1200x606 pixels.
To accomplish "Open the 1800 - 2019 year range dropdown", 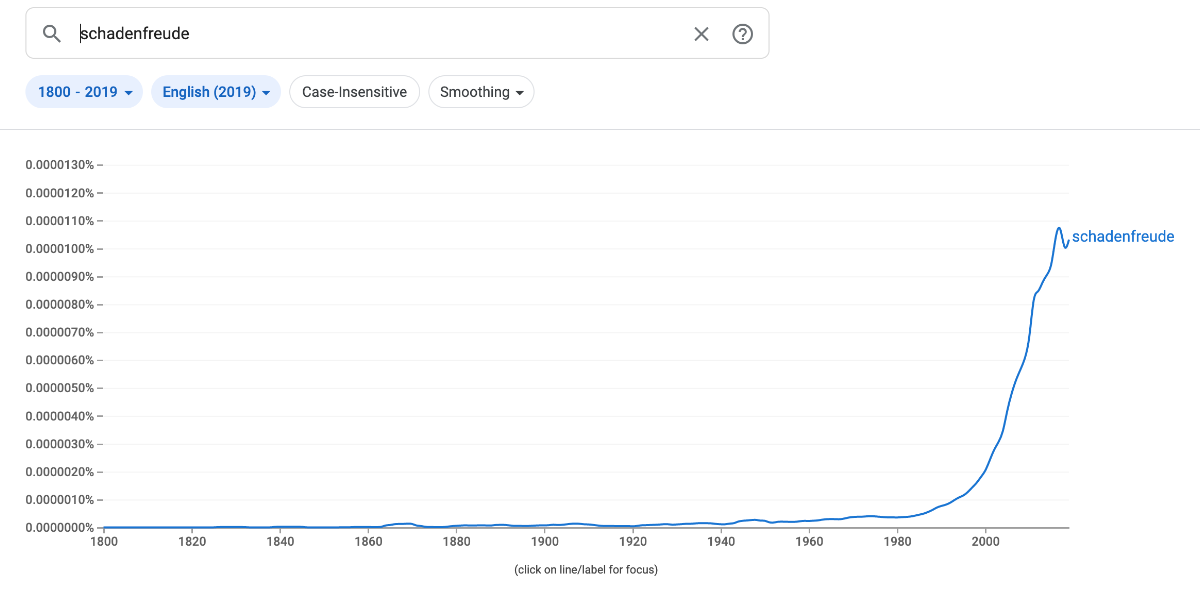I will pos(84,92).
